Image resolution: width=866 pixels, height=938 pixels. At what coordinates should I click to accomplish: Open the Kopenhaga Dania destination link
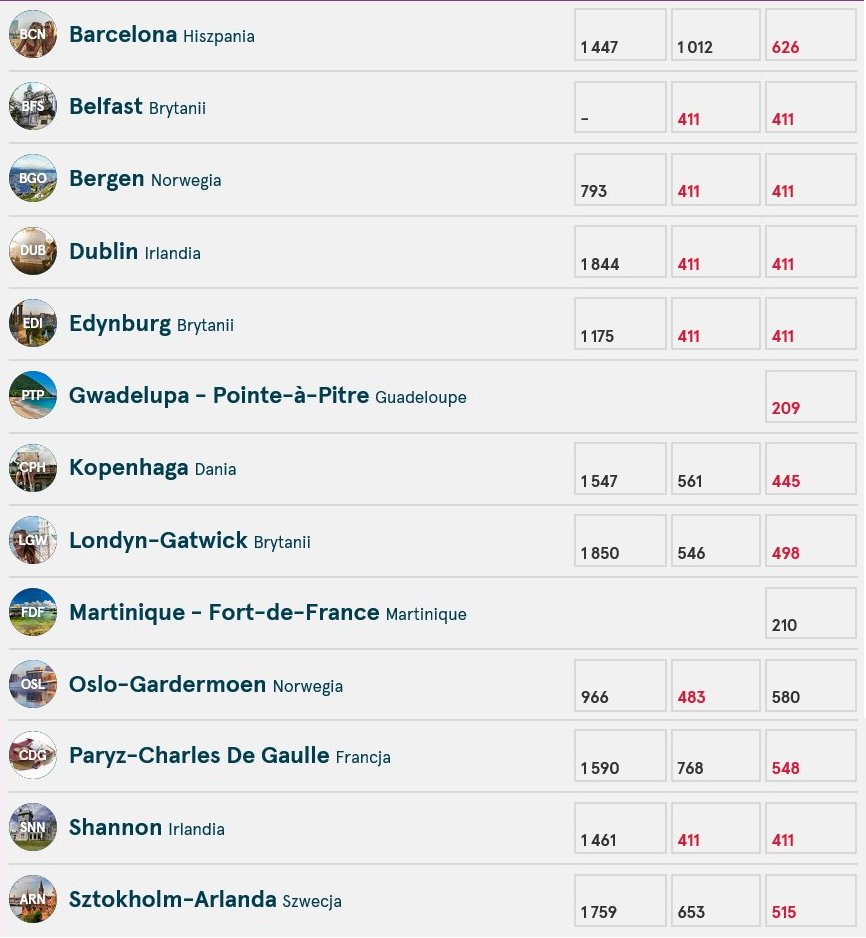[x=153, y=468]
